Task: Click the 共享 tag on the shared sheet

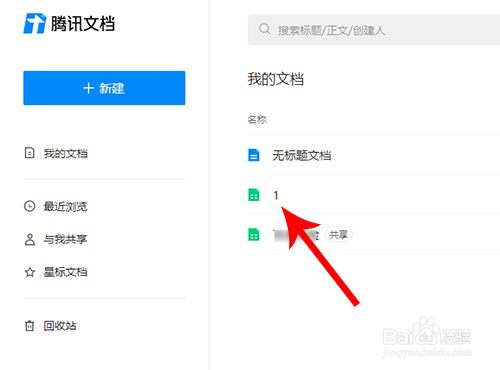Action: coord(339,235)
